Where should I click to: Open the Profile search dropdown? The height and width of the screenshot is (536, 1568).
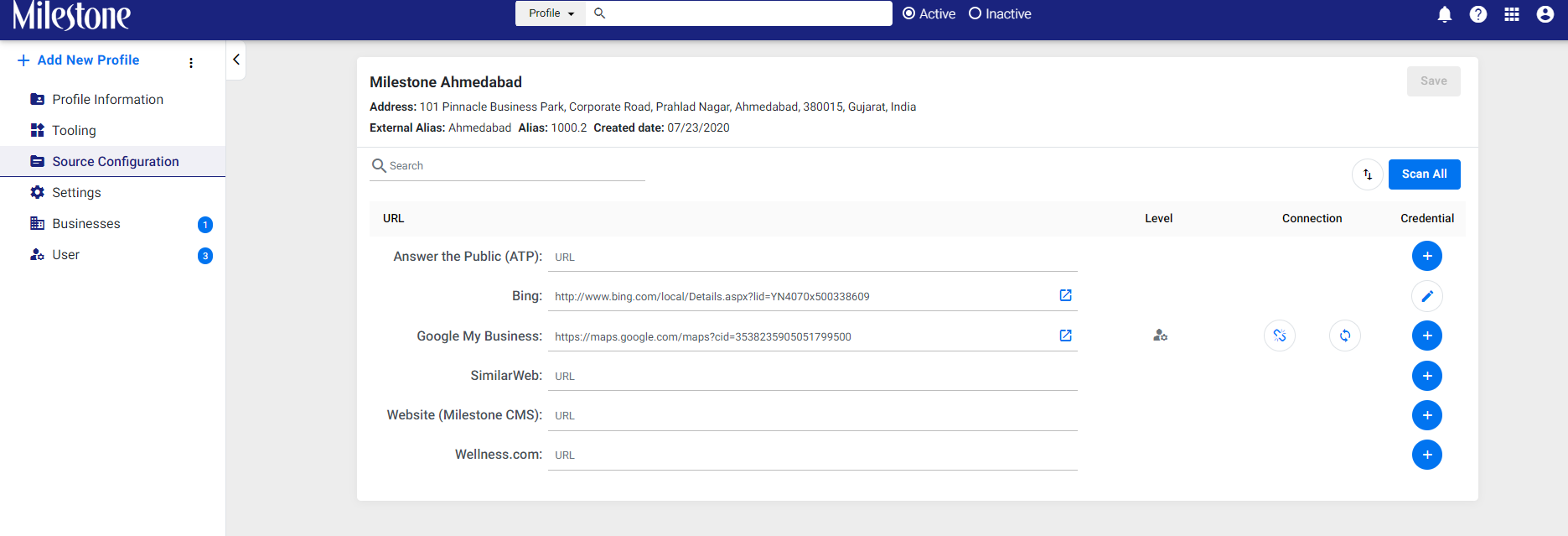click(x=551, y=13)
